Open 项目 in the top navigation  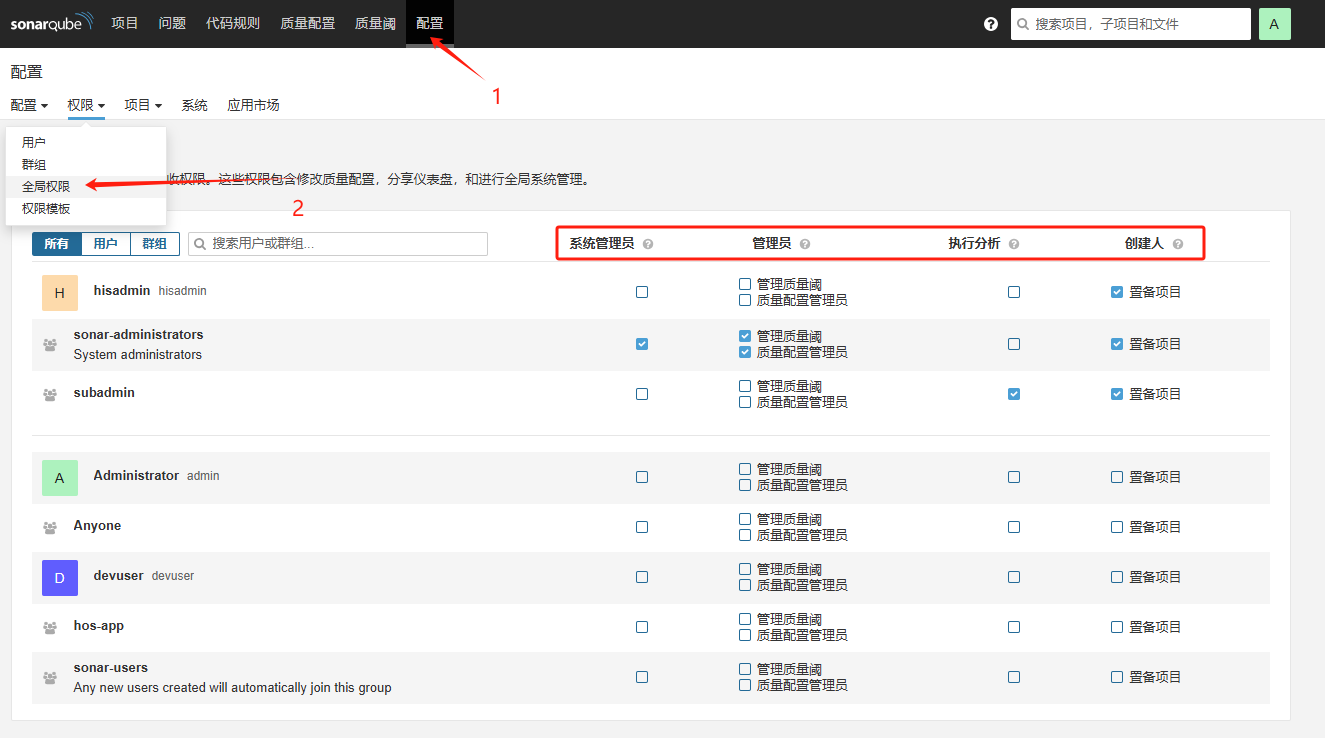click(x=125, y=23)
